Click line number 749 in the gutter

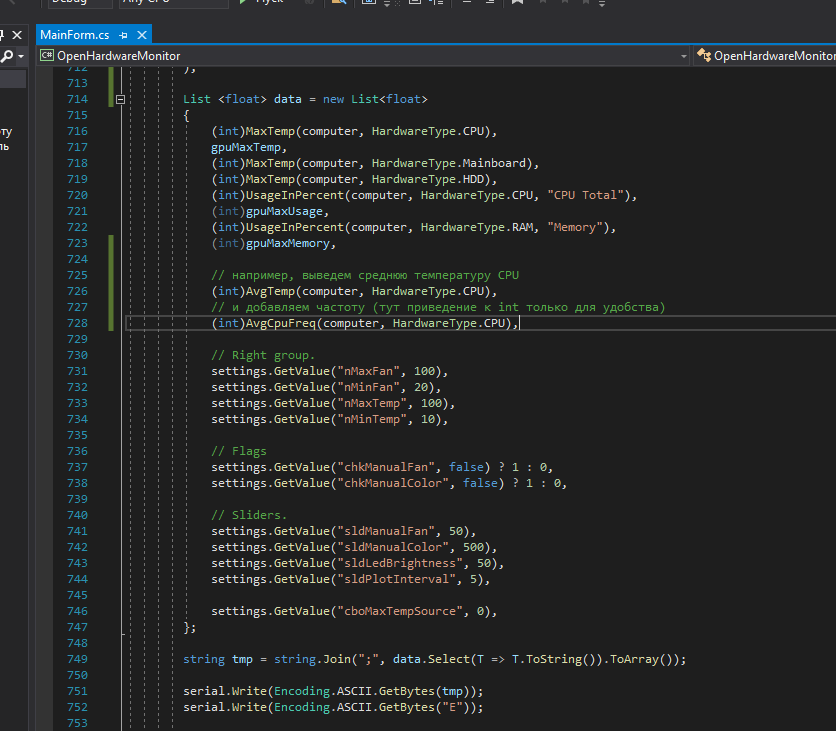[77, 659]
